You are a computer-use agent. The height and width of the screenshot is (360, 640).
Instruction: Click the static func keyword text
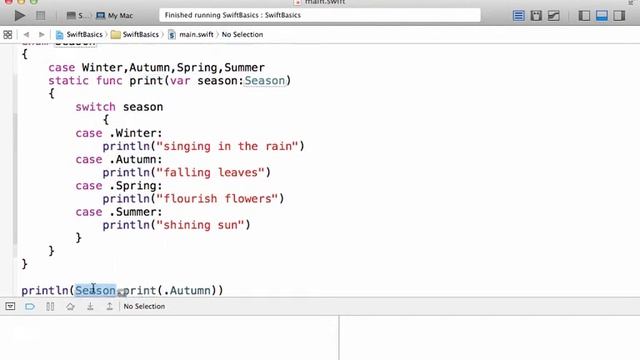[x=85, y=81]
